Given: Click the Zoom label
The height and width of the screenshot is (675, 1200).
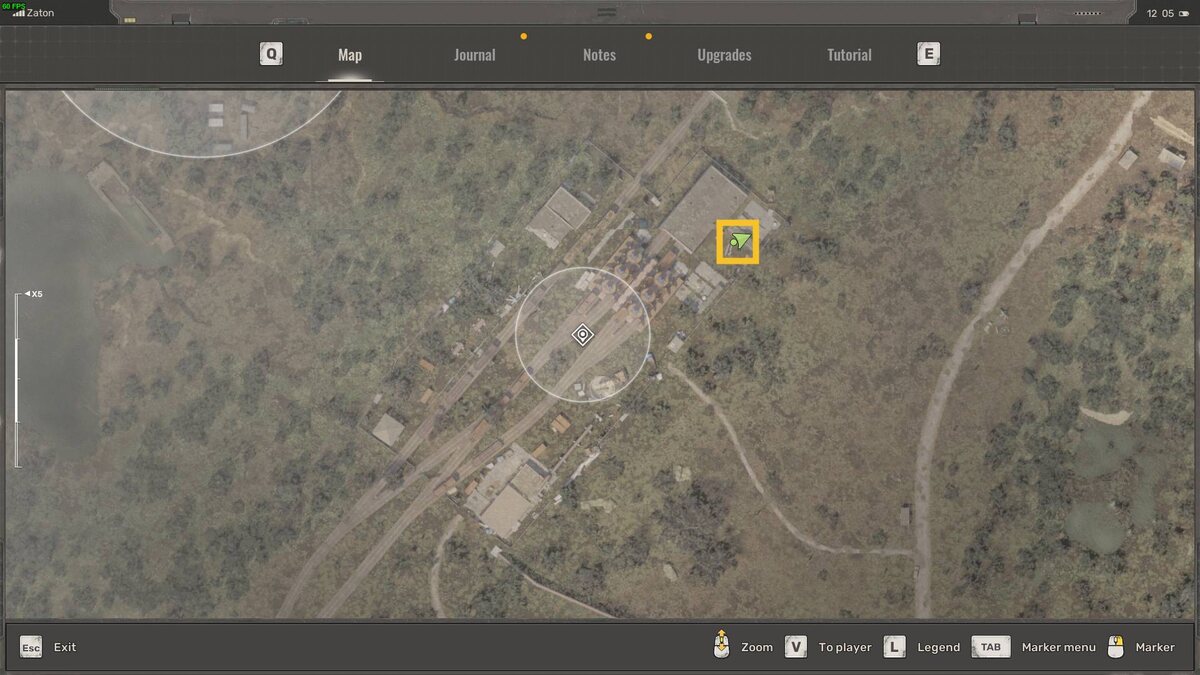Looking at the screenshot, I should tap(757, 647).
